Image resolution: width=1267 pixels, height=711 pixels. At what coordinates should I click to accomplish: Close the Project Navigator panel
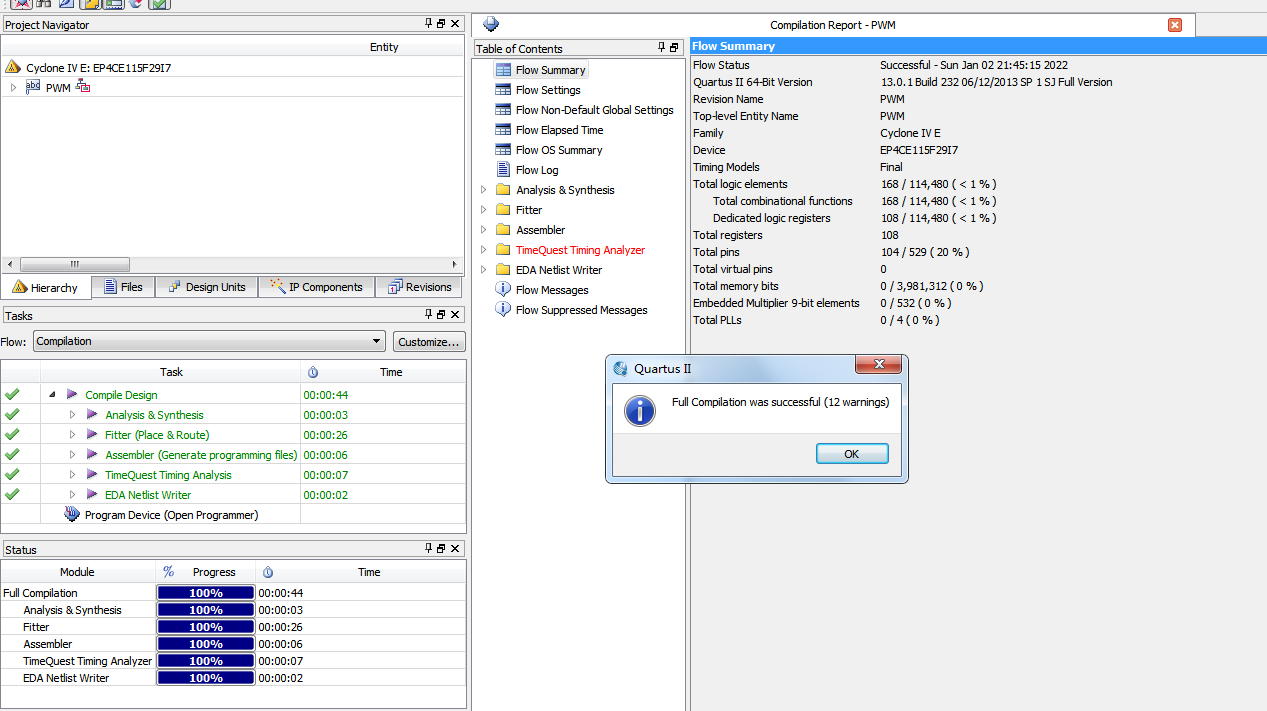click(455, 24)
